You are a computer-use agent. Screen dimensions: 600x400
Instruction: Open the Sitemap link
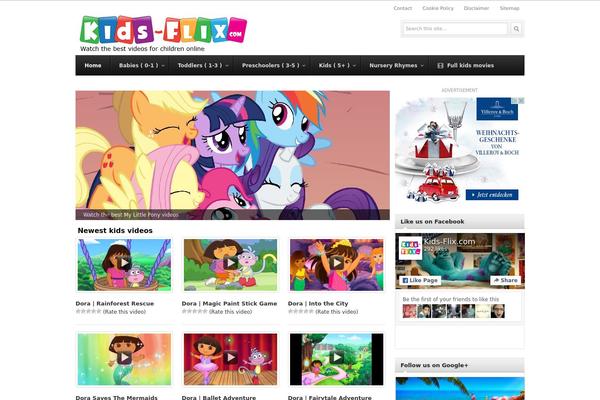click(x=509, y=8)
